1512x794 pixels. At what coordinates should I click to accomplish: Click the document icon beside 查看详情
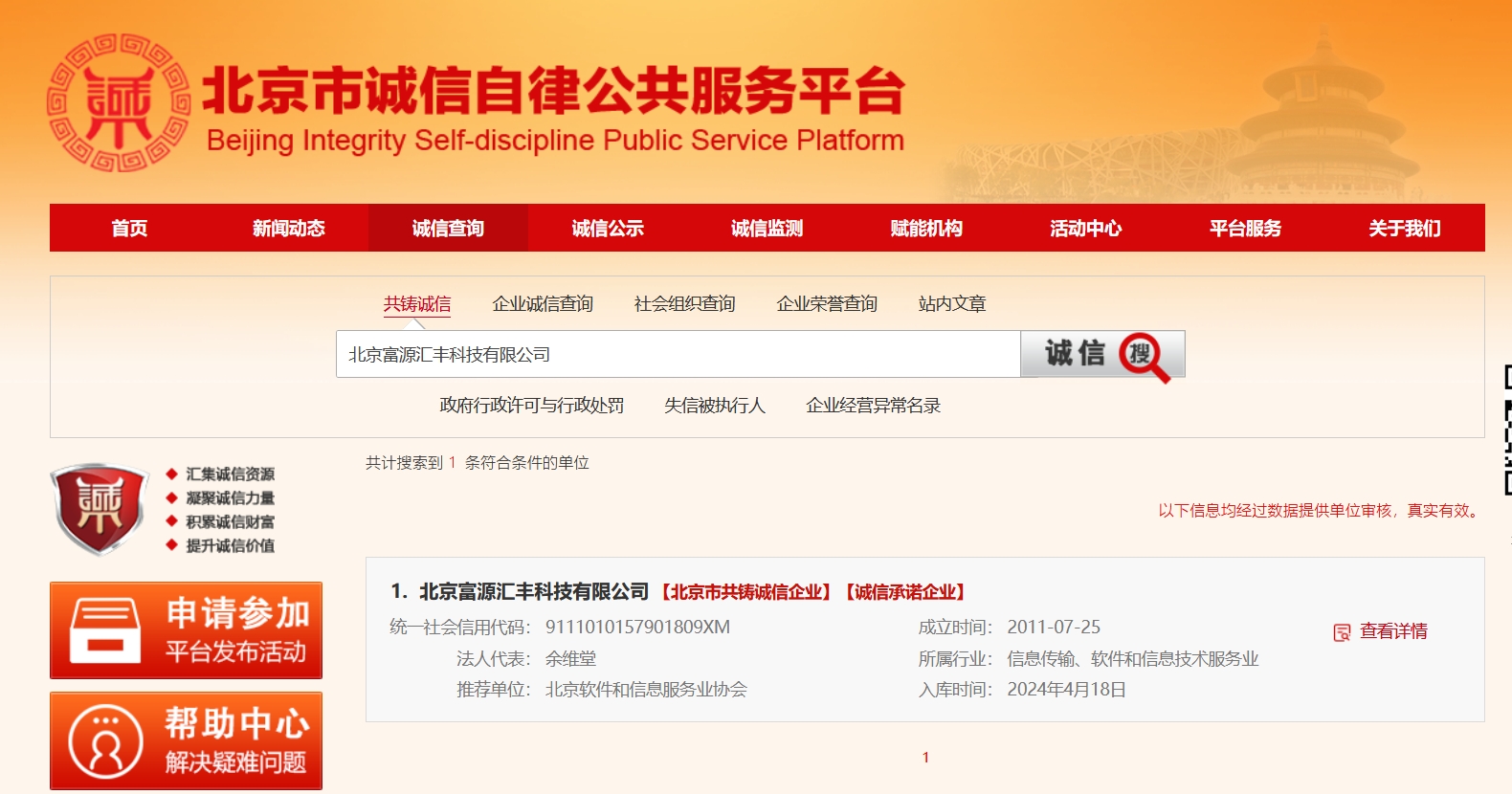pyautogui.click(x=1342, y=632)
